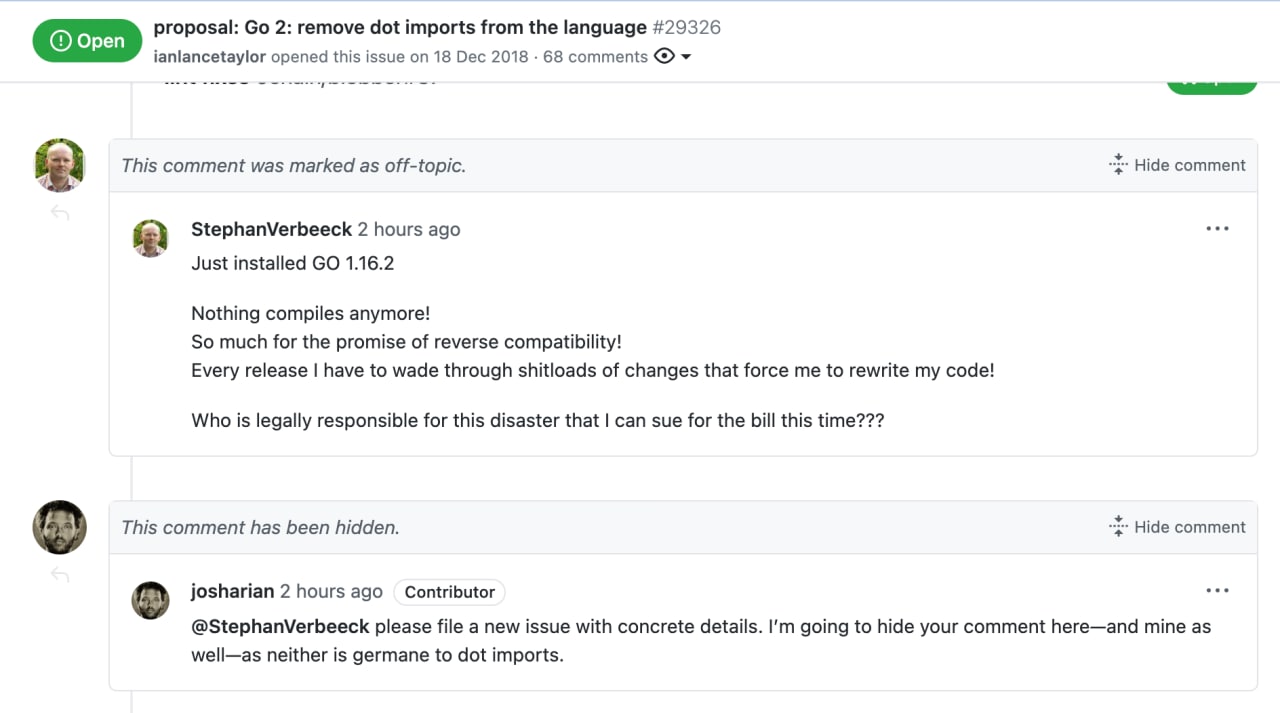Viewport: 1280px width, 713px height.
Task: Open the three-dot menu on StephanVerbeeck's comment
Action: pyautogui.click(x=1217, y=229)
